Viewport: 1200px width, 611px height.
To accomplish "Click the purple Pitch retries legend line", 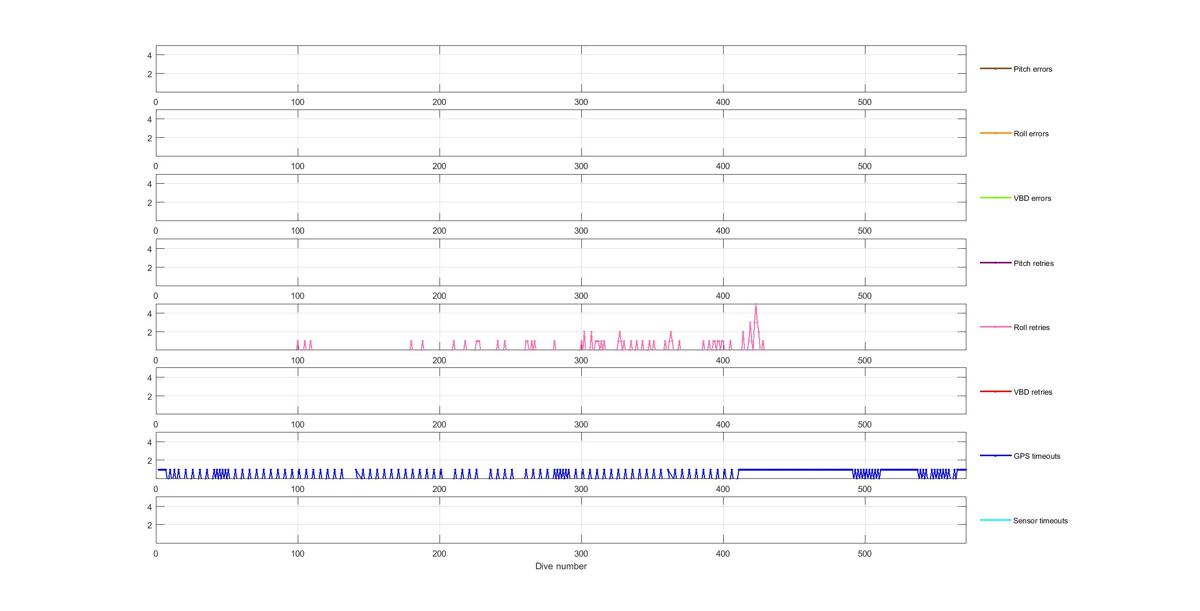I will (x=995, y=262).
